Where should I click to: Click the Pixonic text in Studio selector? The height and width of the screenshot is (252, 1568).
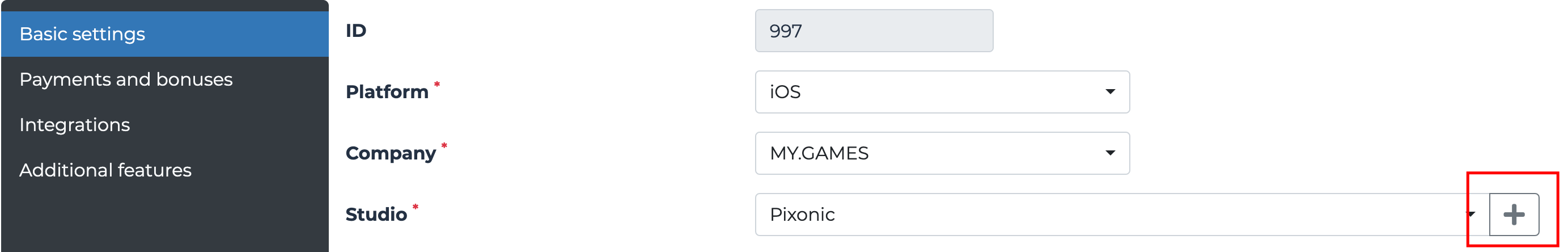(x=802, y=215)
